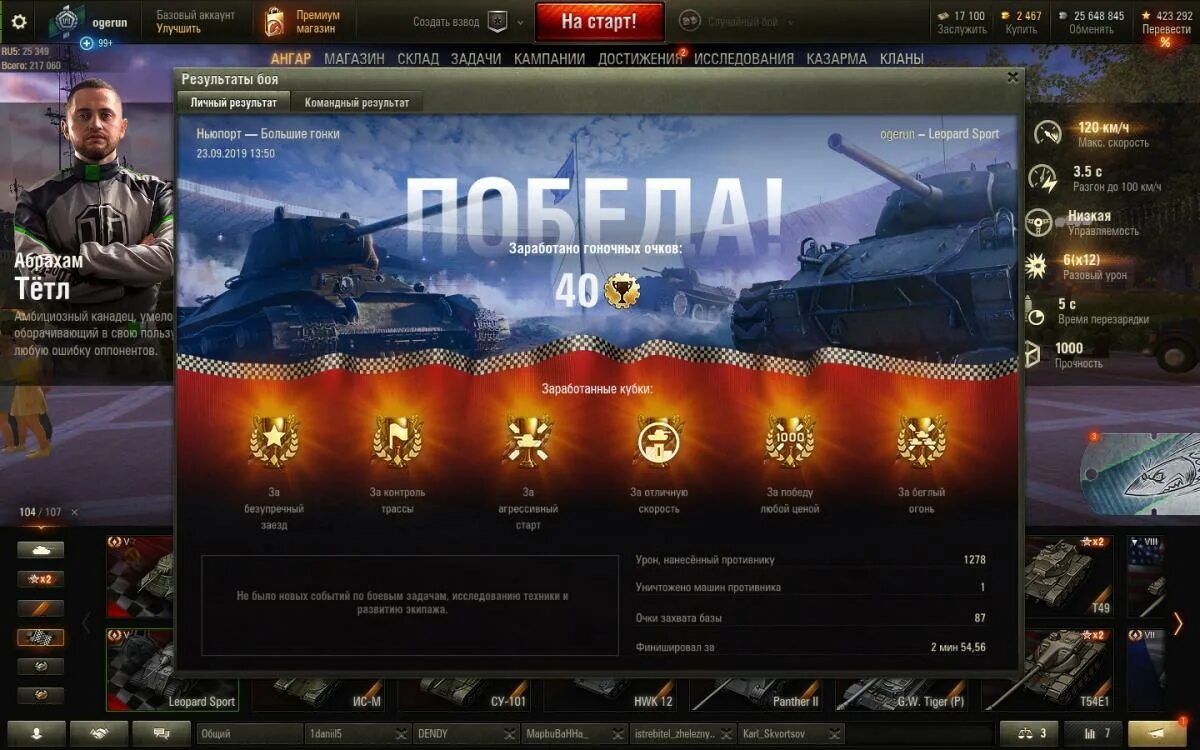Switch to the Командный результат tab
Image resolution: width=1200 pixels, height=750 pixels.
click(x=357, y=102)
